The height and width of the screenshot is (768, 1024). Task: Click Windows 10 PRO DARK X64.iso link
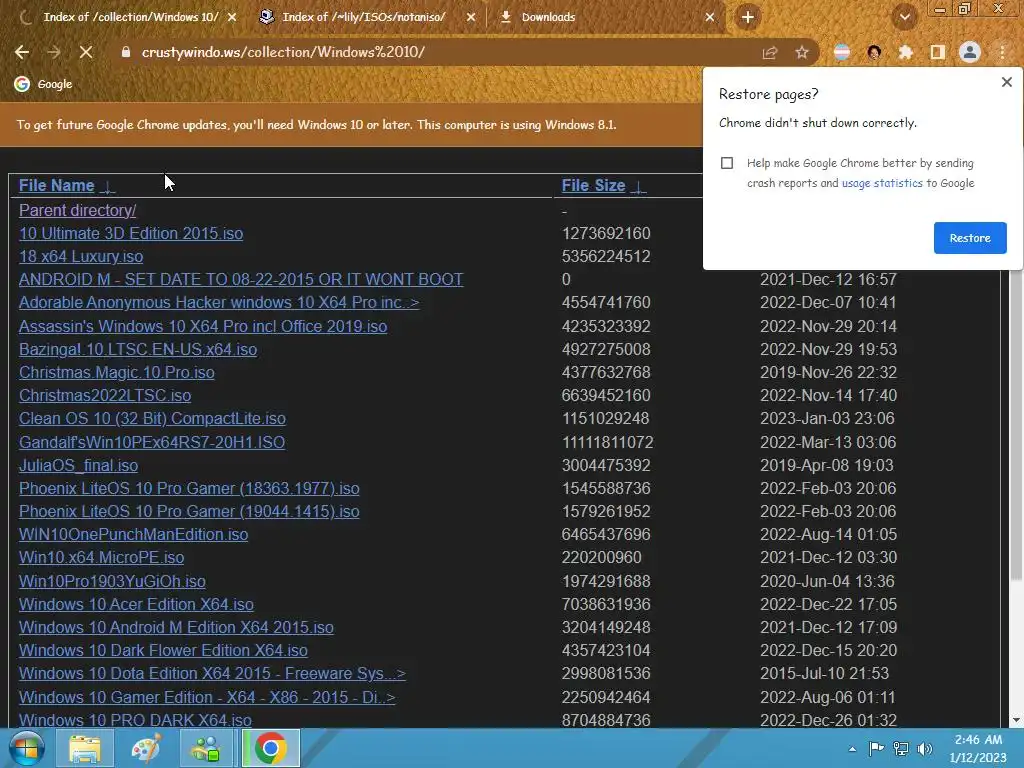pos(135,720)
